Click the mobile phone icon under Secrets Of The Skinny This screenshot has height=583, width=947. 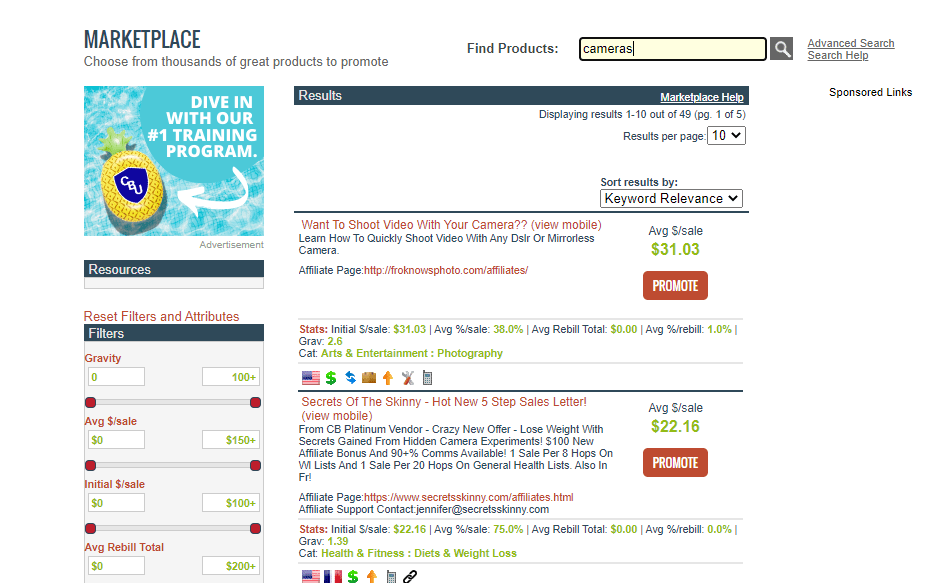coord(391,576)
